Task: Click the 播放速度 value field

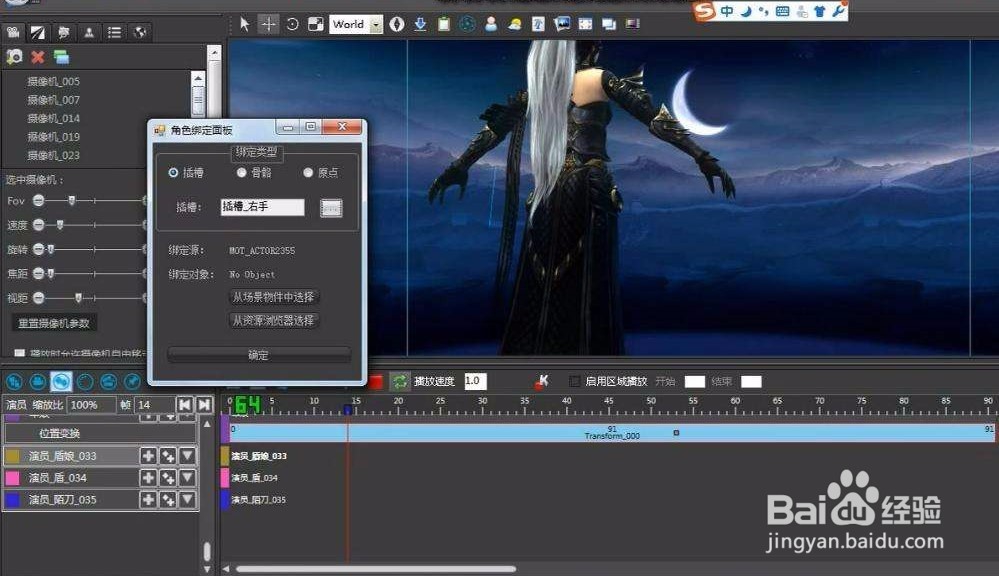Action: pos(475,381)
